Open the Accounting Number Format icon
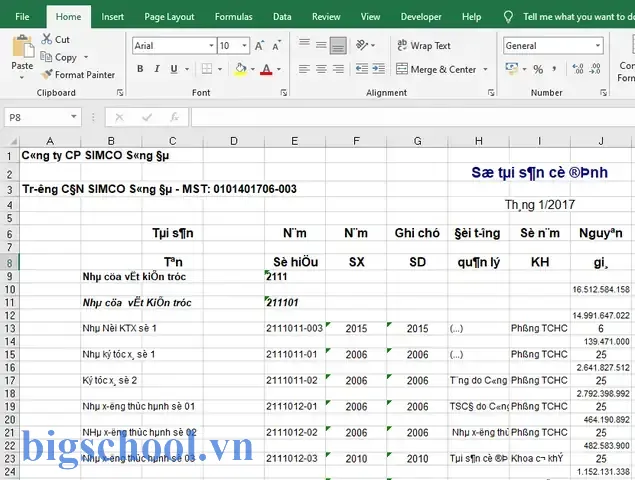Image resolution: width=635 pixels, height=480 pixels. (511, 69)
